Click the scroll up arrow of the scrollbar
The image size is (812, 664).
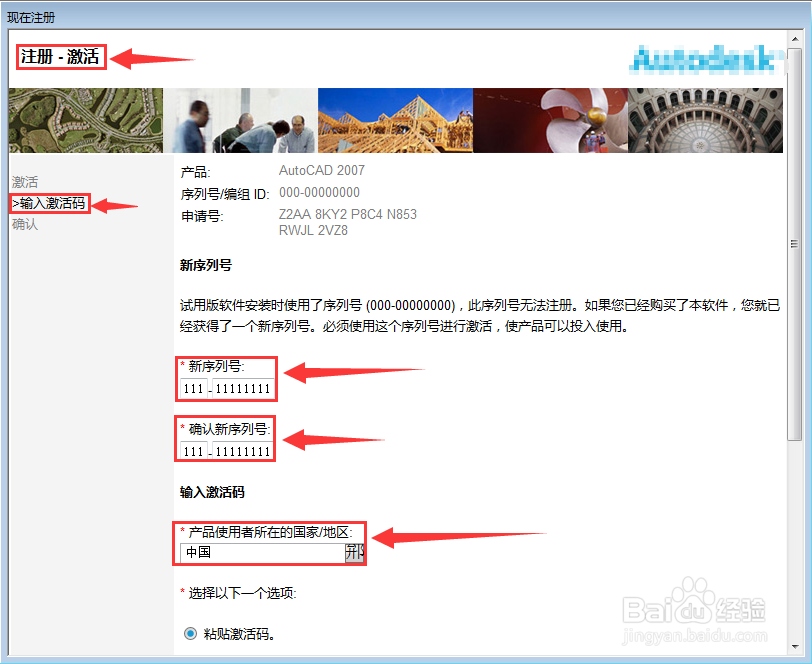click(794, 39)
